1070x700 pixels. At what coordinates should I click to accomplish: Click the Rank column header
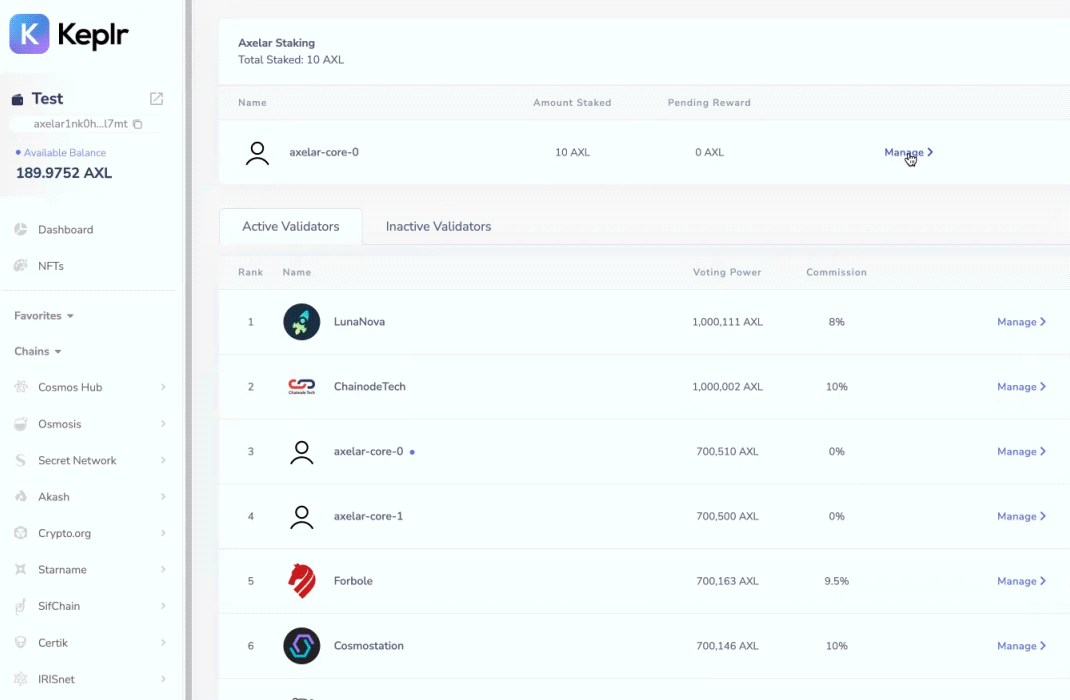250,272
